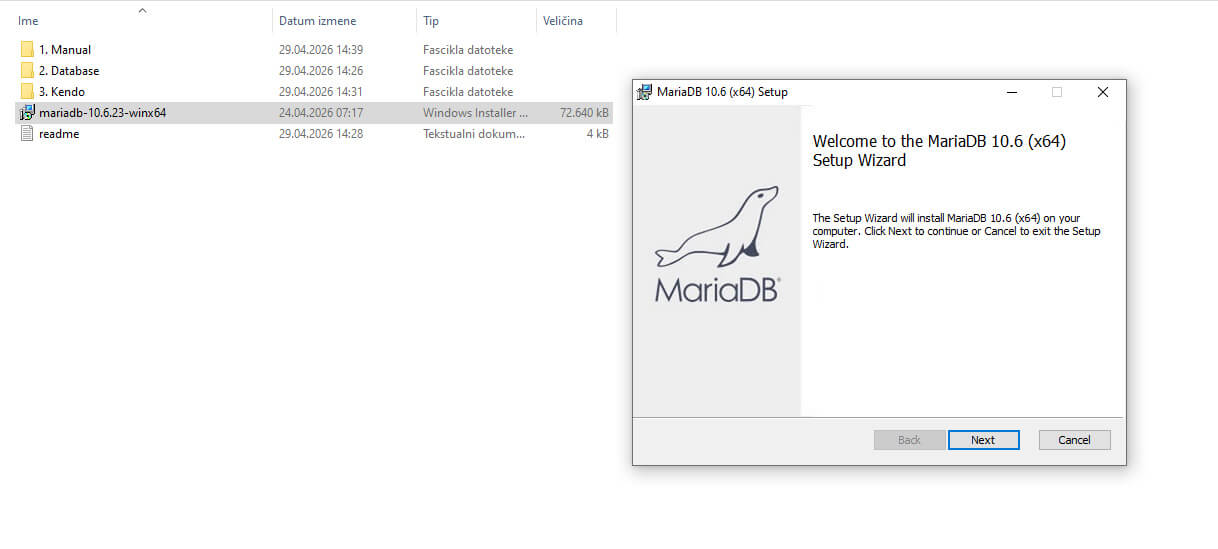Click Fascikla datoteke type for 3. Kendo
The image size is (1218, 549).
click(468, 92)
